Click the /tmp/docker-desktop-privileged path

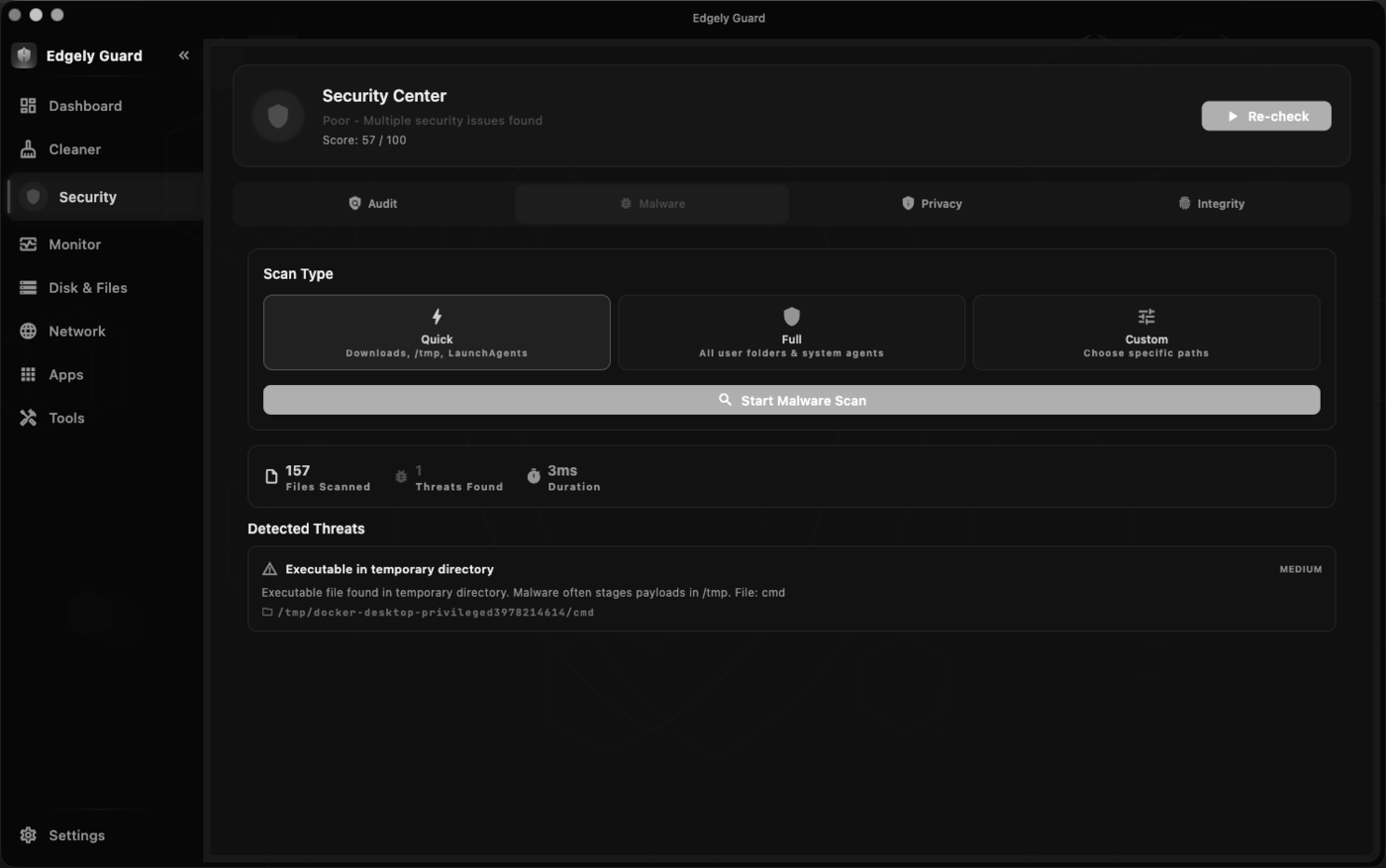click(x=436, y=613)
